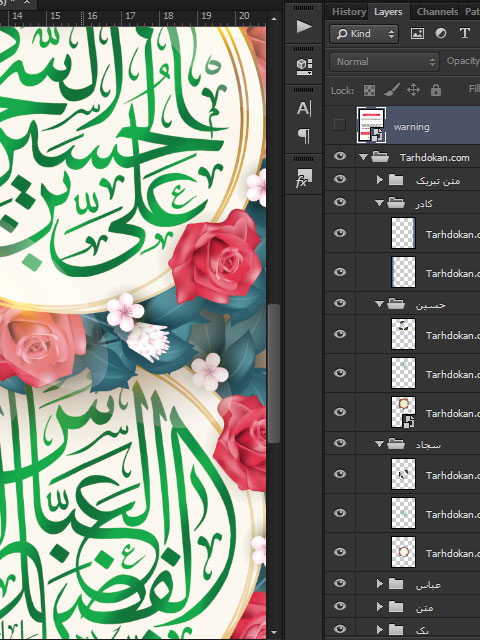The height and width of the screenshot is (640, 480).
Task: Open the Styles fx panel icon
Action: [x=304, y=178]
